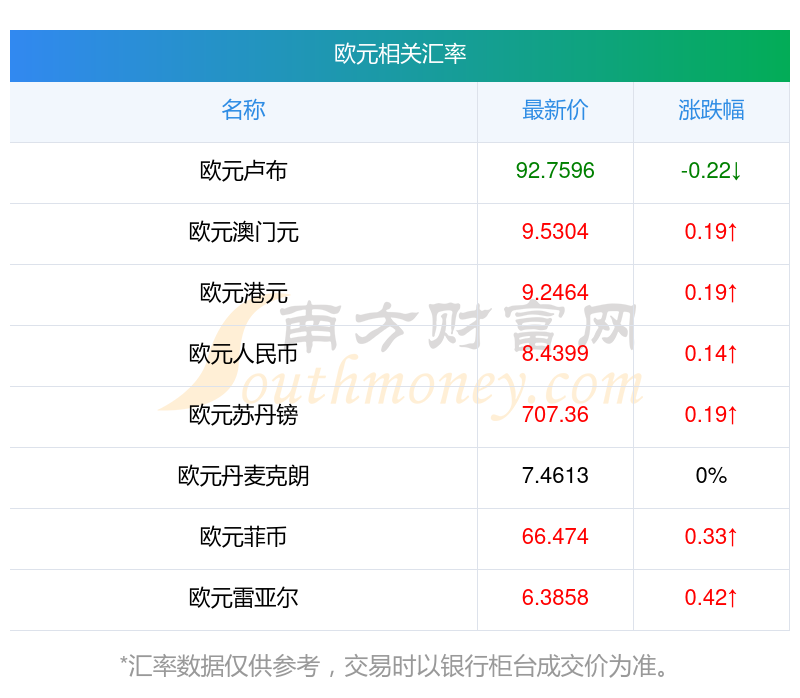Click the 7.4613 price for 丹麦克朗
Viewport: 800px width, 698px height.
coord(555,476)
